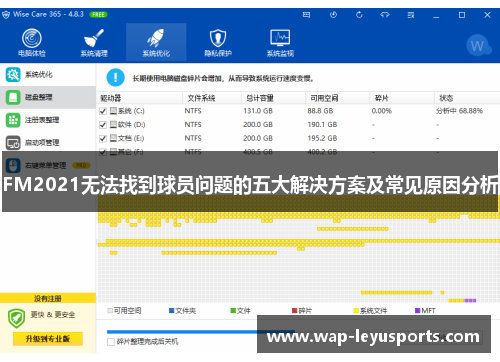The image size is (500, 362).
Task: Click the drive icon of 软件 (D:)
Action: pos(113,124)
